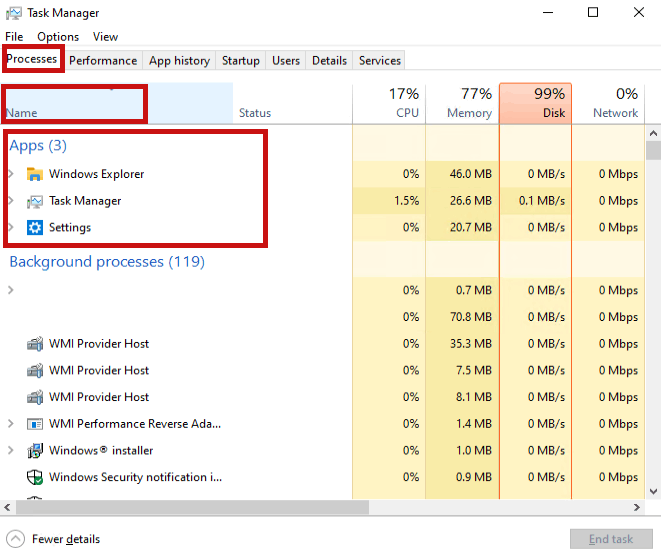
Task: Open the View menu
Action: point(105,37)
